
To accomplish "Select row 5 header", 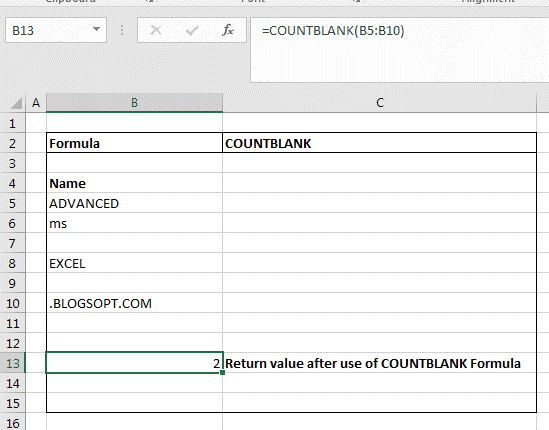I will (13, 203).
